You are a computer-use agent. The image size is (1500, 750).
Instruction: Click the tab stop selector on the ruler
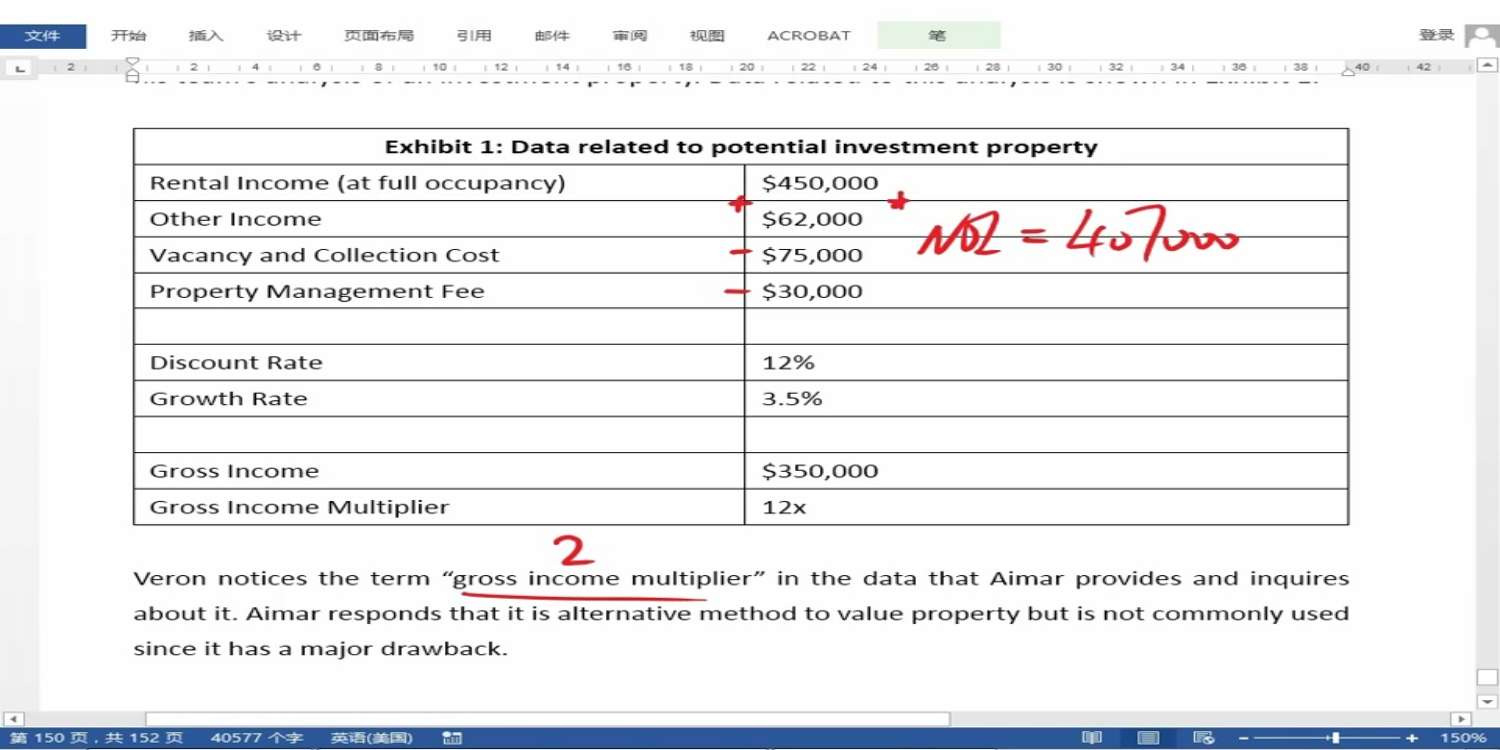coord(19,67)
